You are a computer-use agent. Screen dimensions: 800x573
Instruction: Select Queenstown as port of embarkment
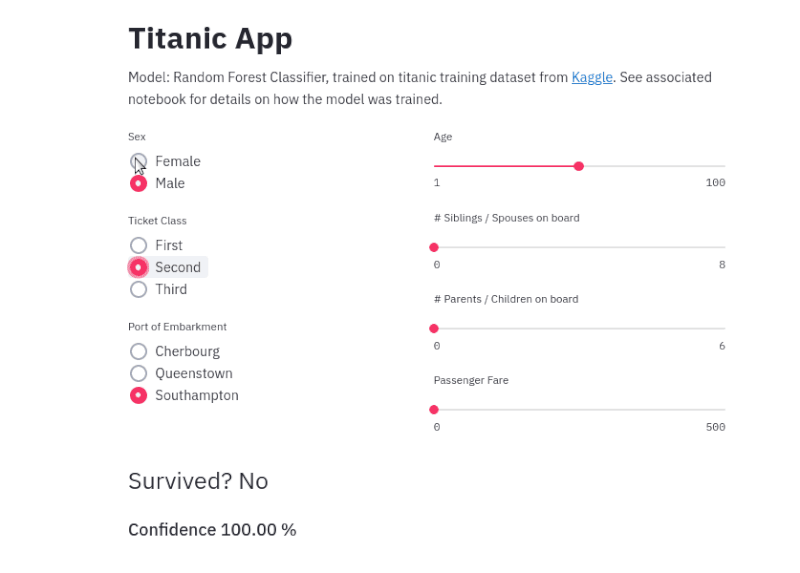tap(139, 373)
